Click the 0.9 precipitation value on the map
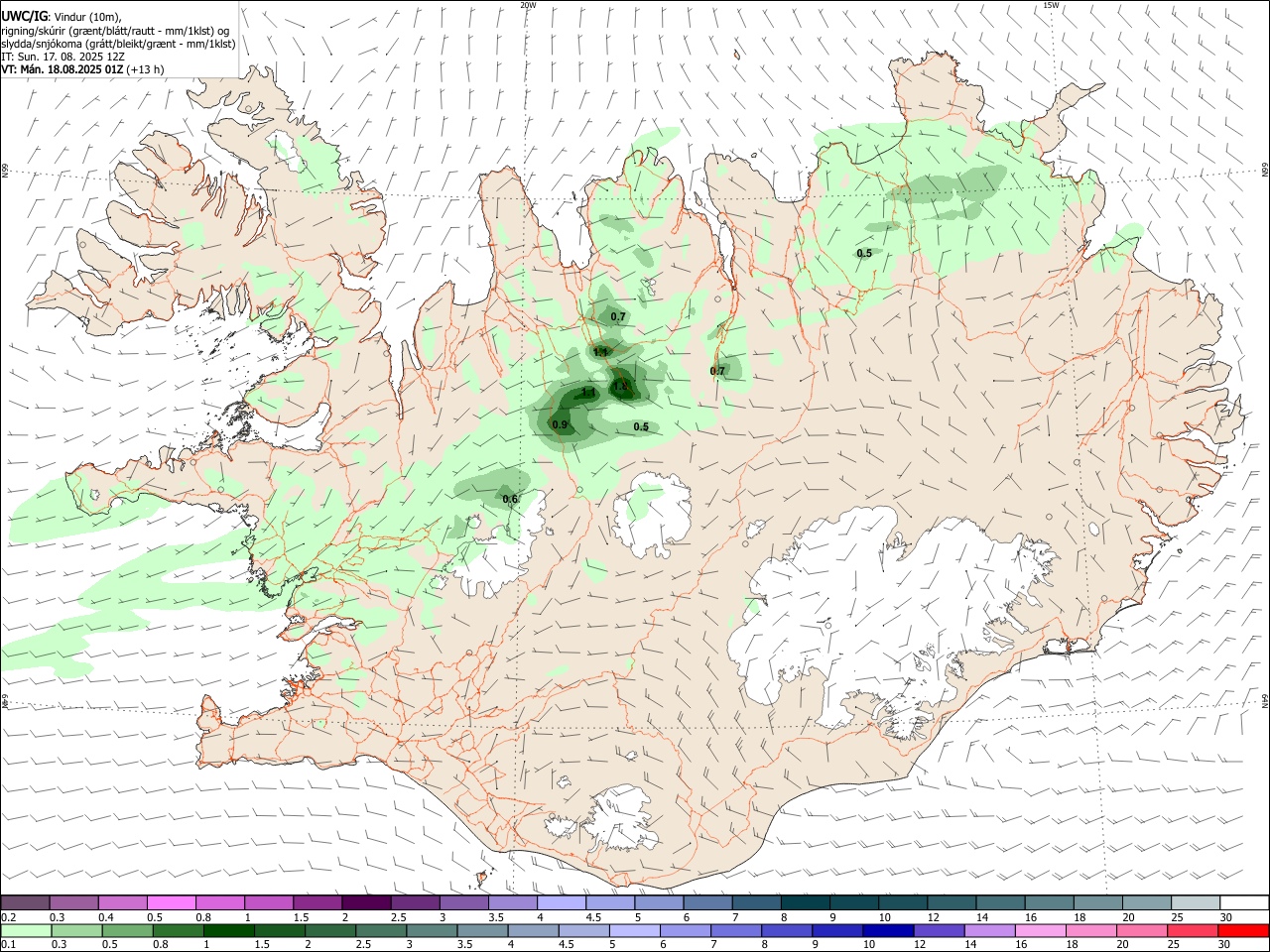The height and width of the screenshot is (952, 1270). click(x=560, y=425)
